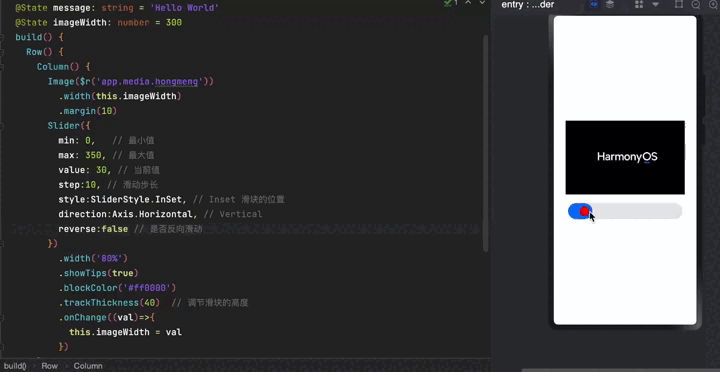
Task: Click the imageWidth value 300
Action: [174, 23]
